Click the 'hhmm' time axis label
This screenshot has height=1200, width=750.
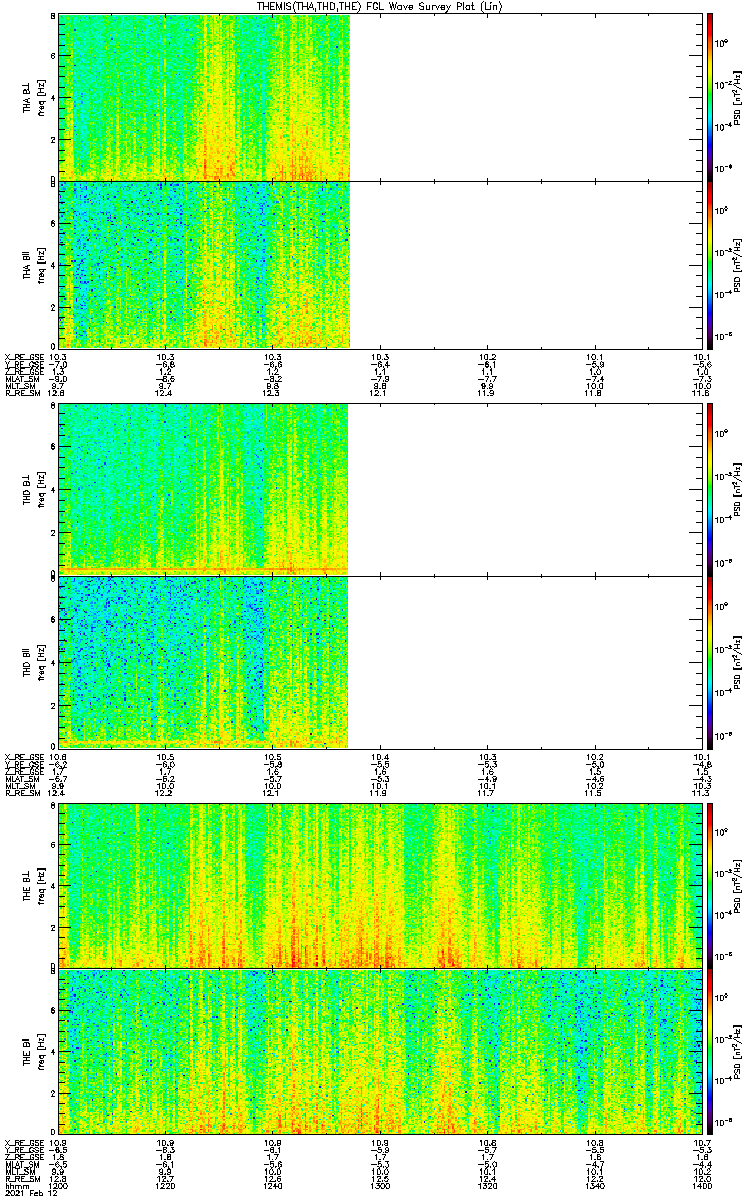pos(15,1184)
